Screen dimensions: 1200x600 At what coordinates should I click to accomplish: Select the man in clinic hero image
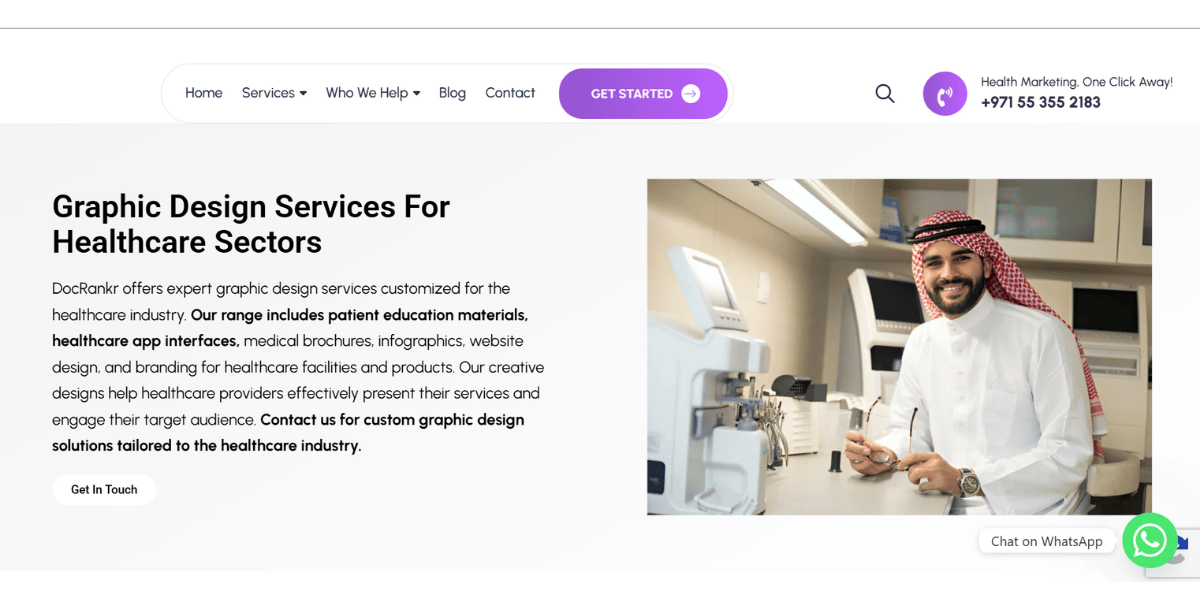(x=899, y=347)
